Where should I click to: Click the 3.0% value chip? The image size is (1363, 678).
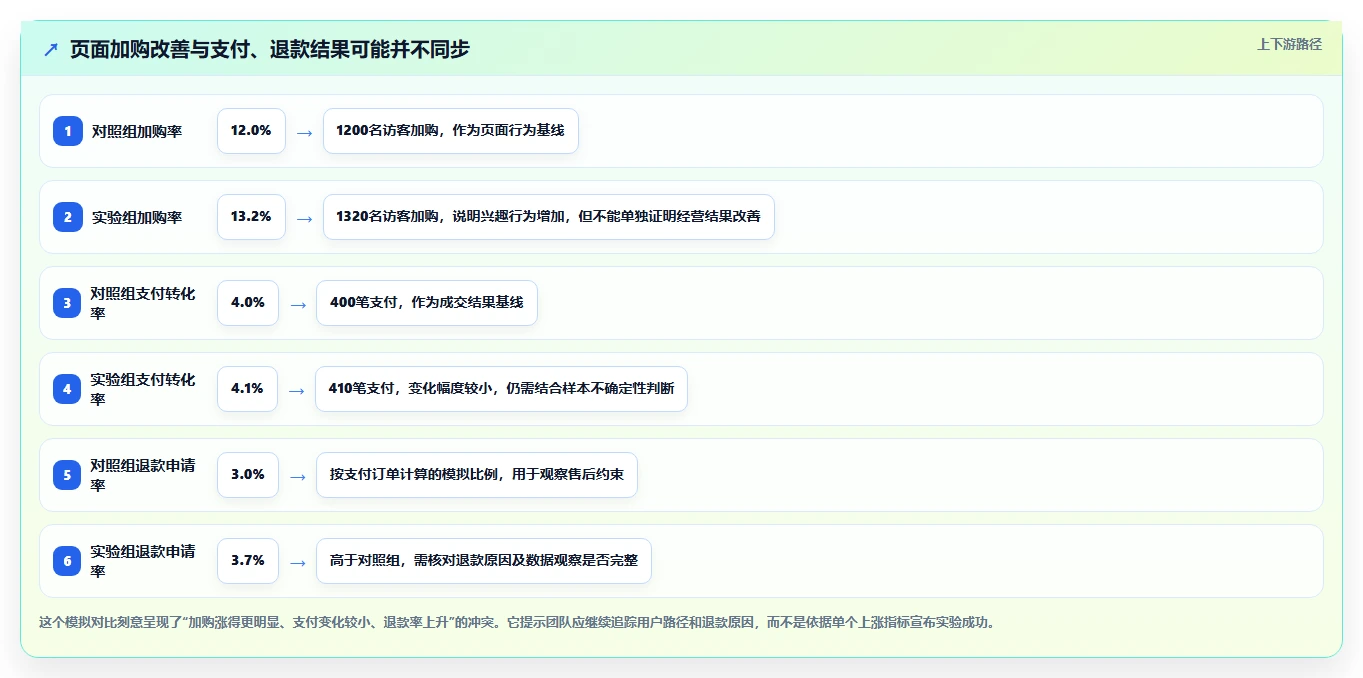click(248, 475)
